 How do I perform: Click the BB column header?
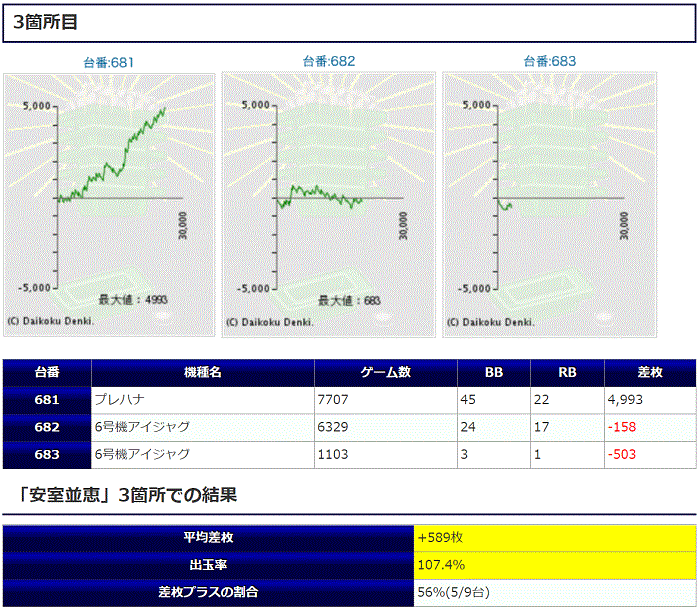(494, 373)
